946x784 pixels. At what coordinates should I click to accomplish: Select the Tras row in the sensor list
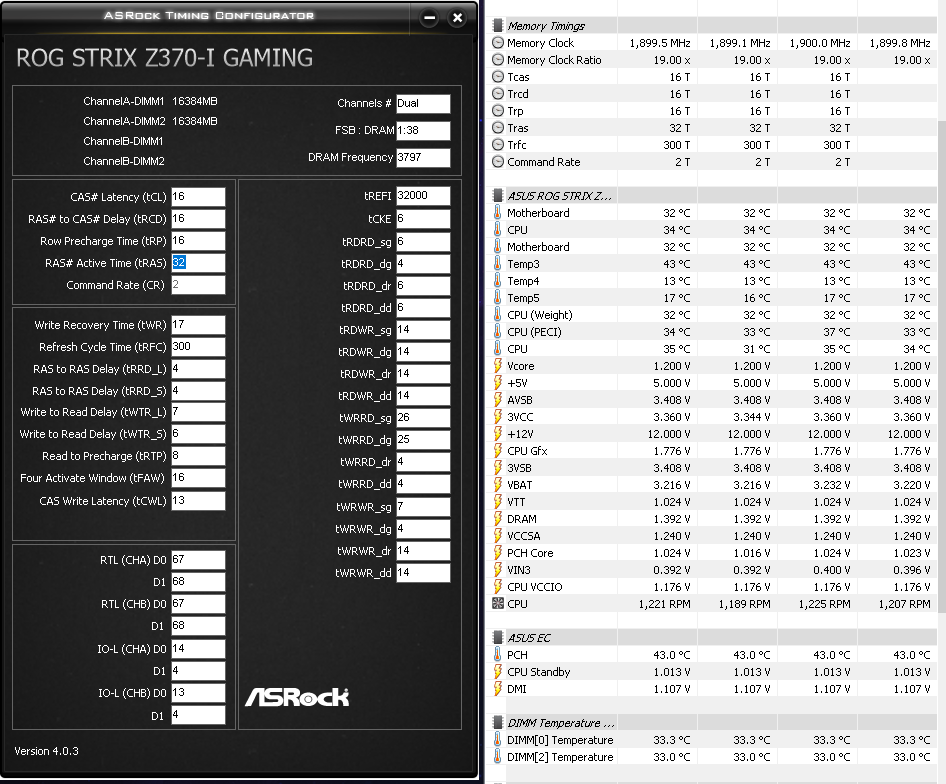click(x=712, y=128)
